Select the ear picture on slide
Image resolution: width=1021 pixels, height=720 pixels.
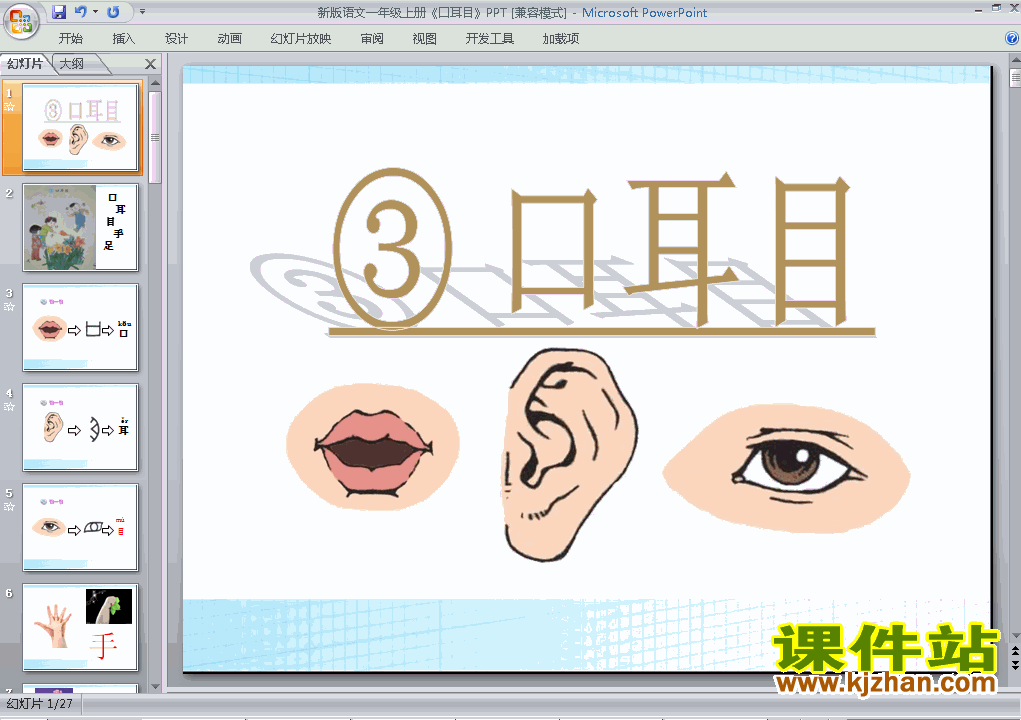click(570, 456)
